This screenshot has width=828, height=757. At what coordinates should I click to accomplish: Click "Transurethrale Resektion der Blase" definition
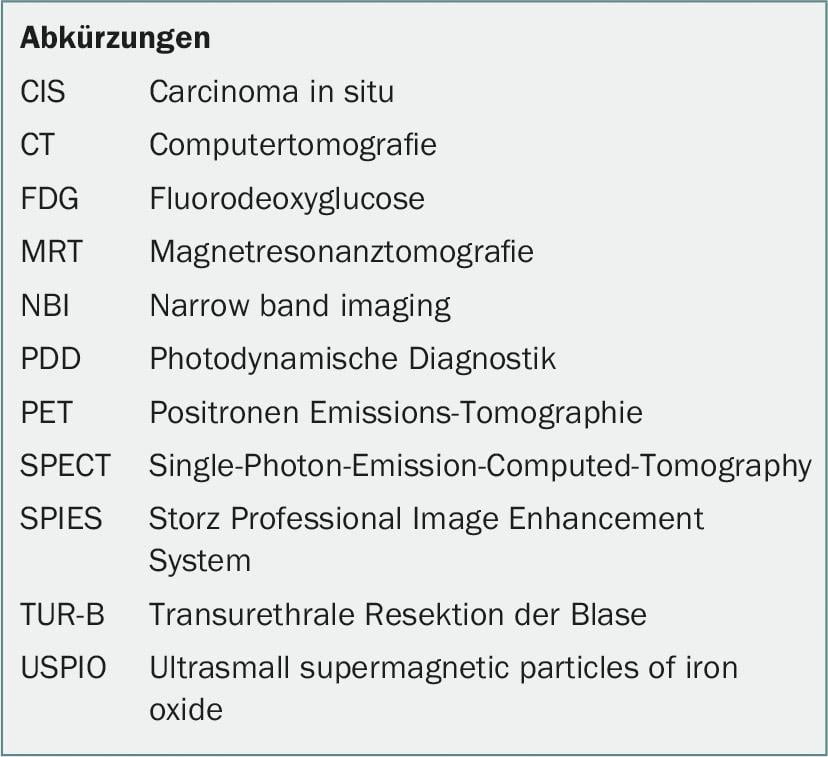[x=398, y=613]
